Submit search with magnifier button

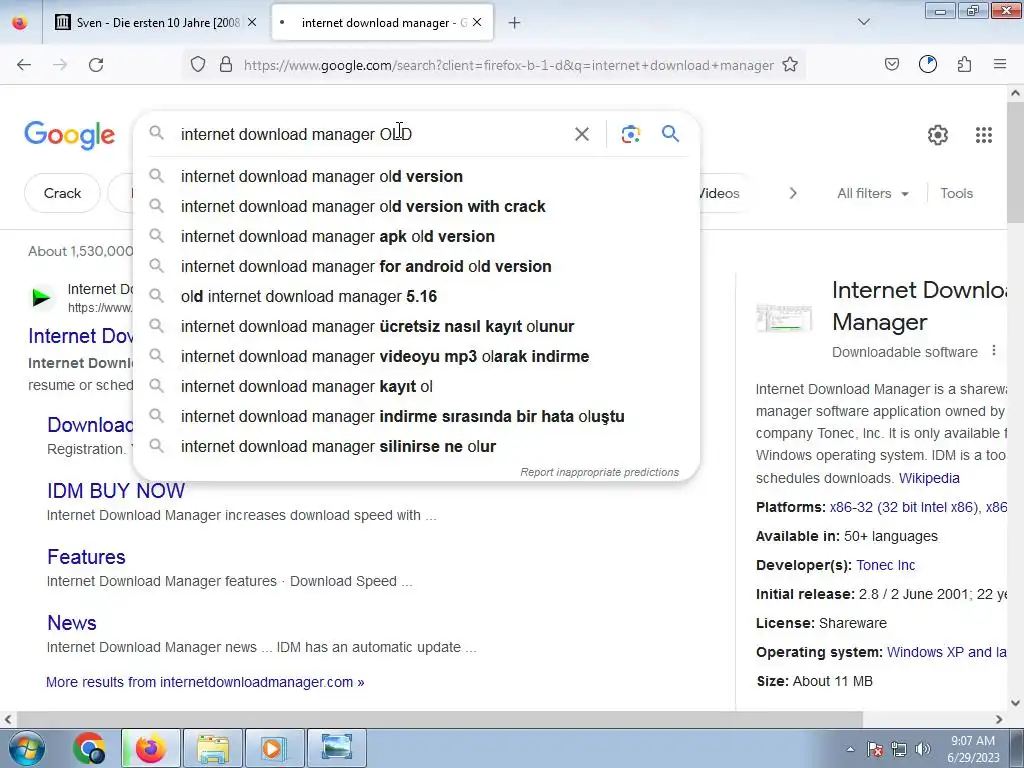[671, 134]
